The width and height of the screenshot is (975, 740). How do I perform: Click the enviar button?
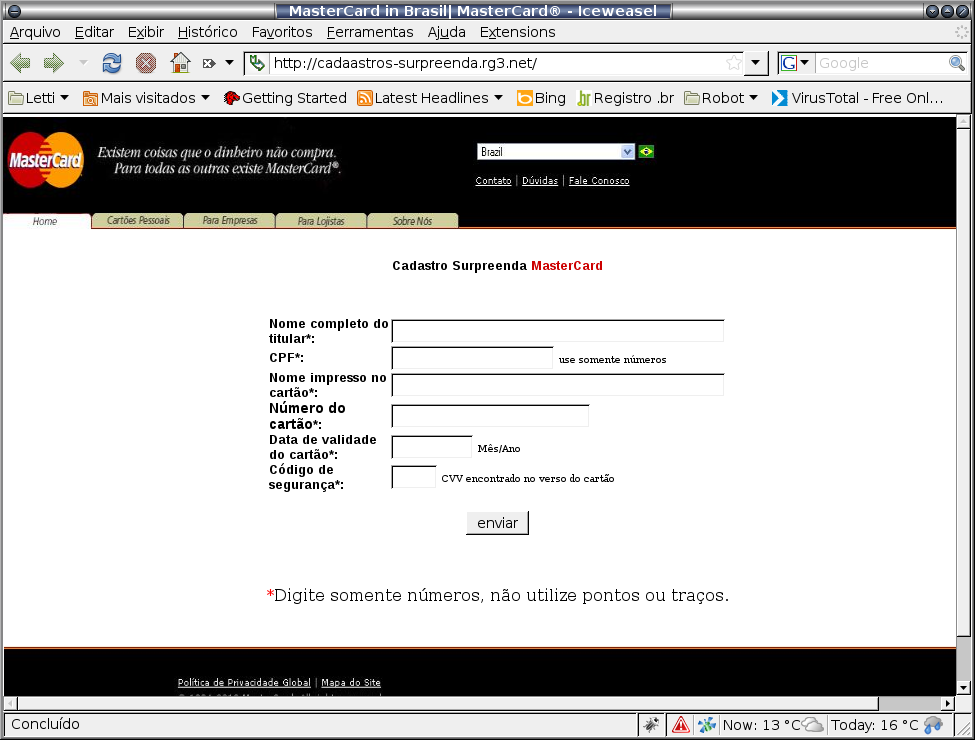(x=497, y=523)
